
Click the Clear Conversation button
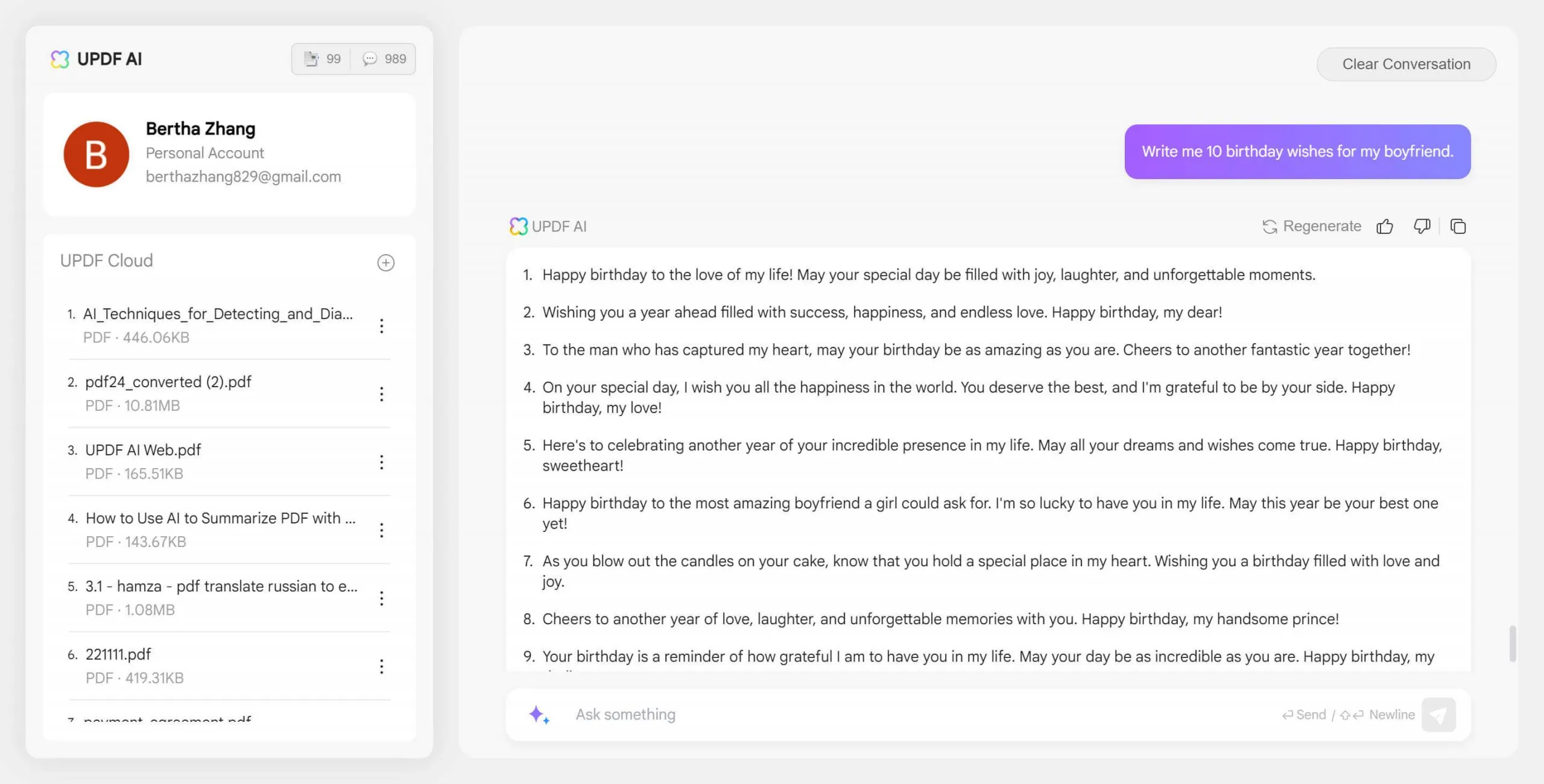1407,63
